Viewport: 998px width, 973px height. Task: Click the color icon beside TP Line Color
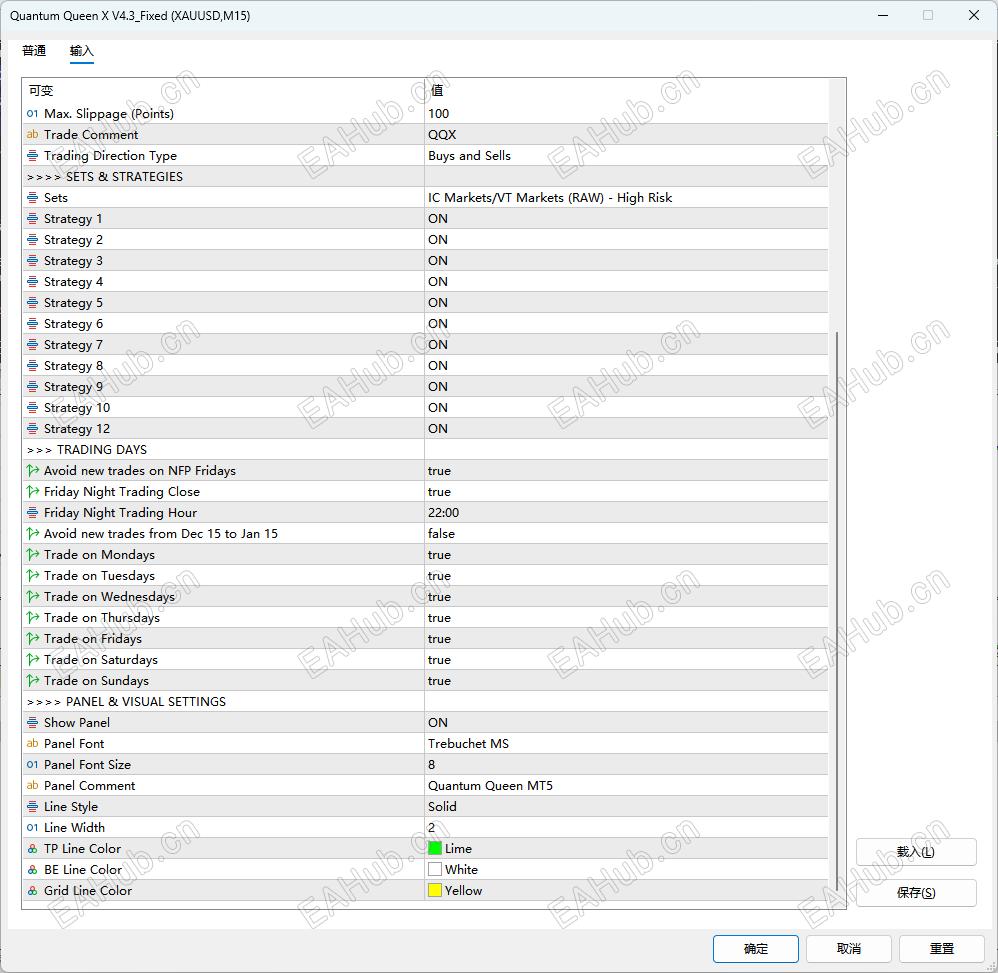tap(32, 849)
